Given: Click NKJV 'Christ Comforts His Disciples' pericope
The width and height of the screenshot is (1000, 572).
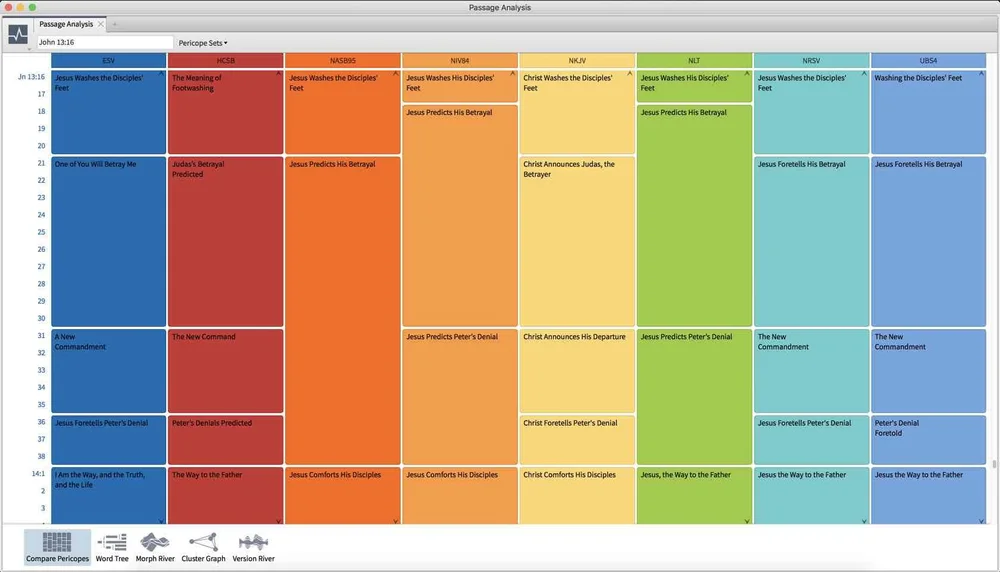Looking at the screenshot, I should [577, 495].
